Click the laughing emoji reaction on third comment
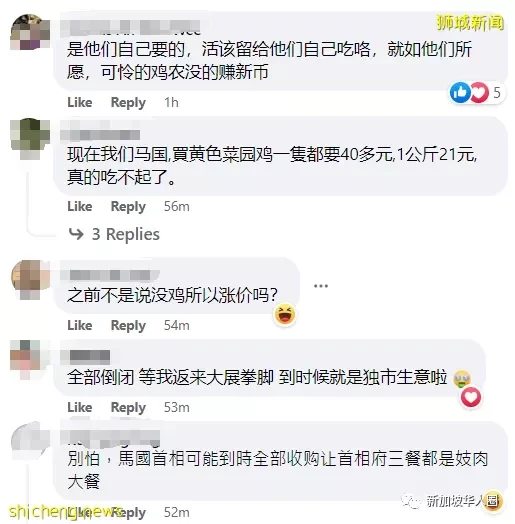The image size is (515, 524). (285, 315)
